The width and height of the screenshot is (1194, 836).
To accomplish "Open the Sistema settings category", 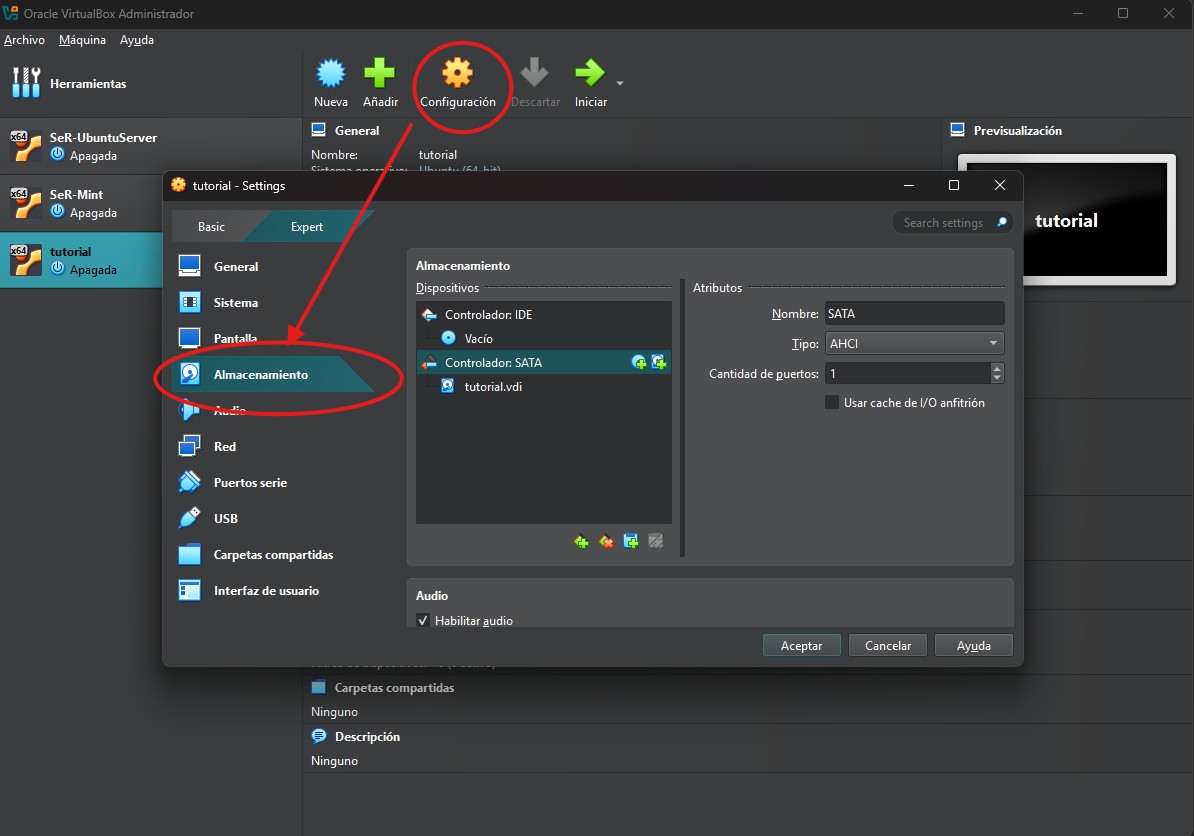I will coord(235,302).
